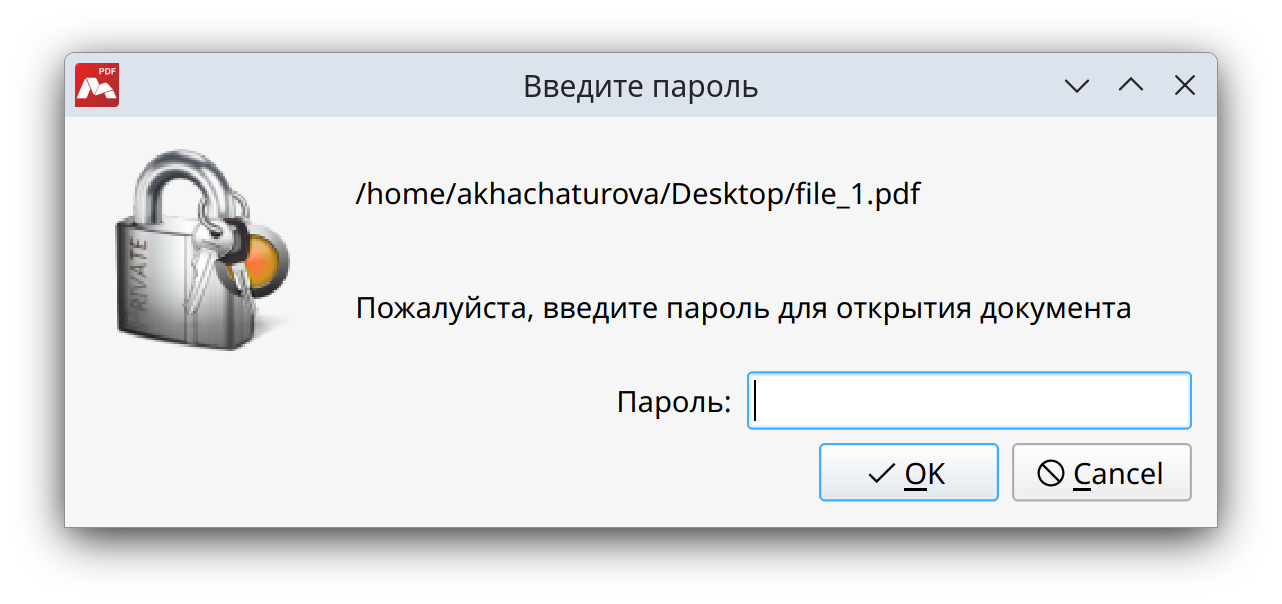This screenshot has height=604, width=1282.
Task: Click the prohibition icon on Cancel button
Action: click(1051, 473)
